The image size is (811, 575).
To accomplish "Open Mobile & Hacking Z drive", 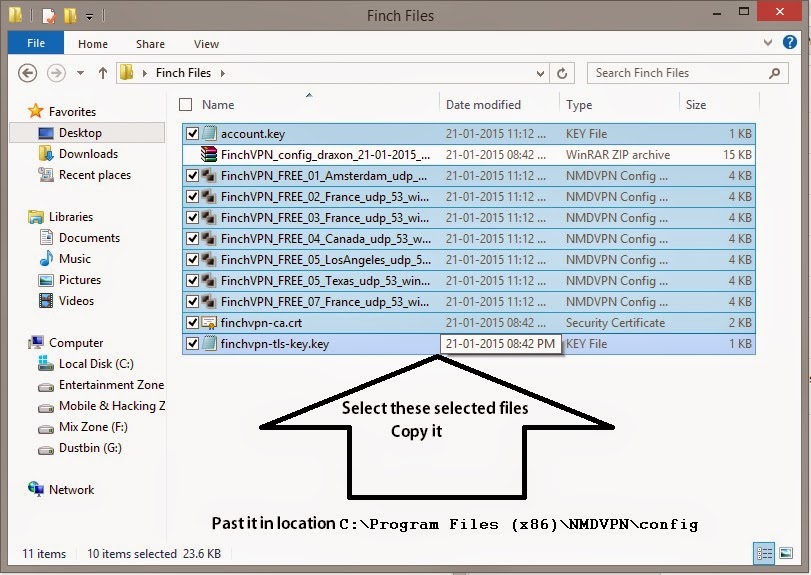I will click(112, 406).
